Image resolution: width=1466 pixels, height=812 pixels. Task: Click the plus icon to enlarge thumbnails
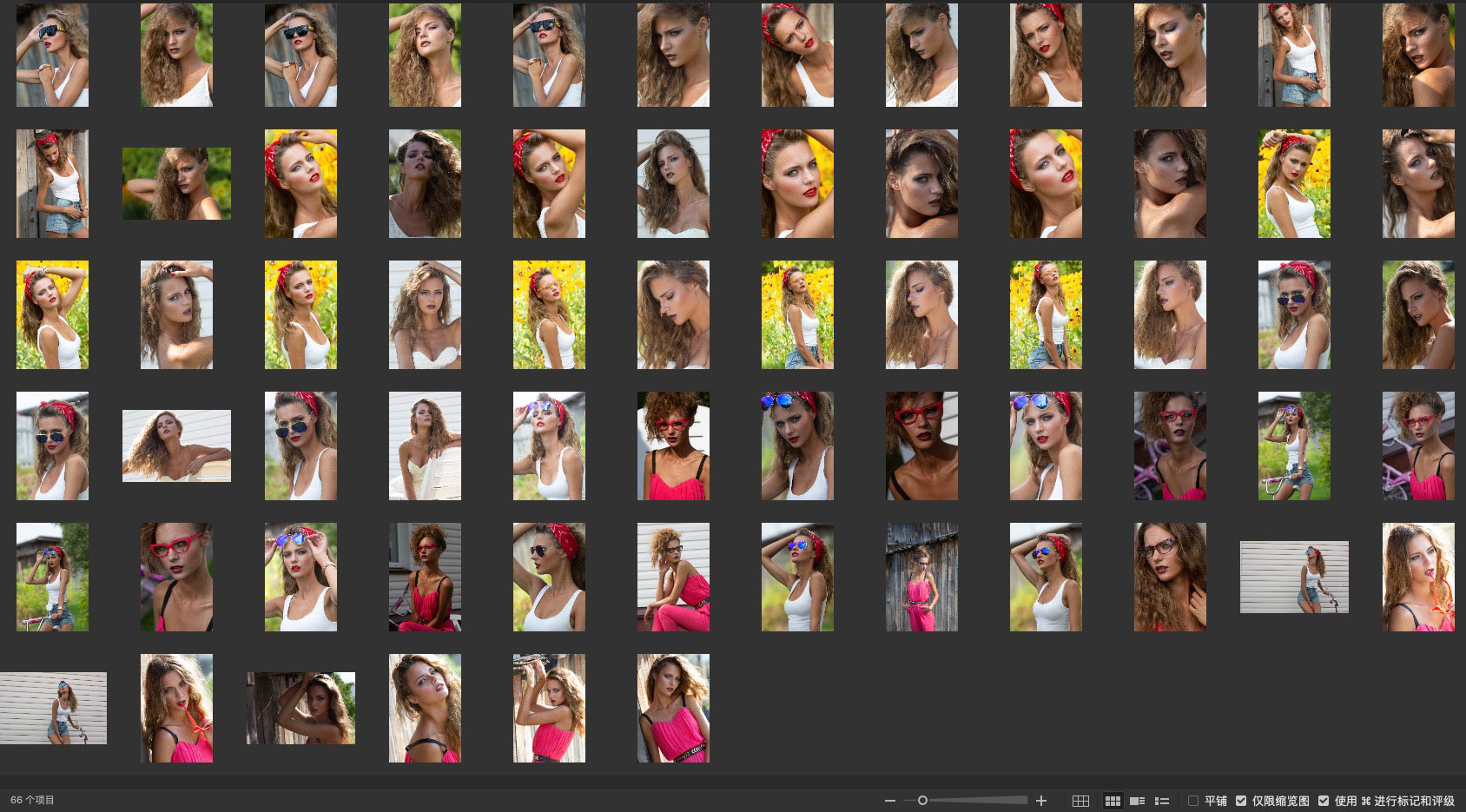(1041, 801)
